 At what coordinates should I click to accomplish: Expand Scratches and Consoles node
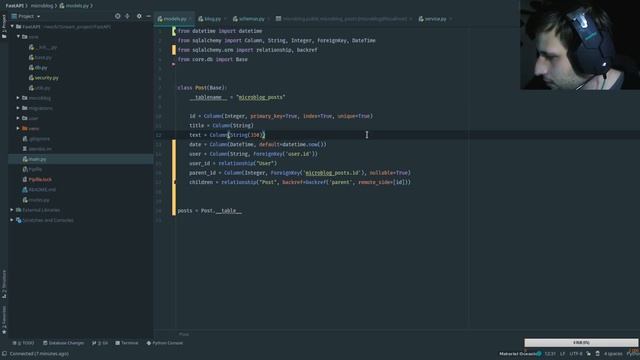click(12, 220)
